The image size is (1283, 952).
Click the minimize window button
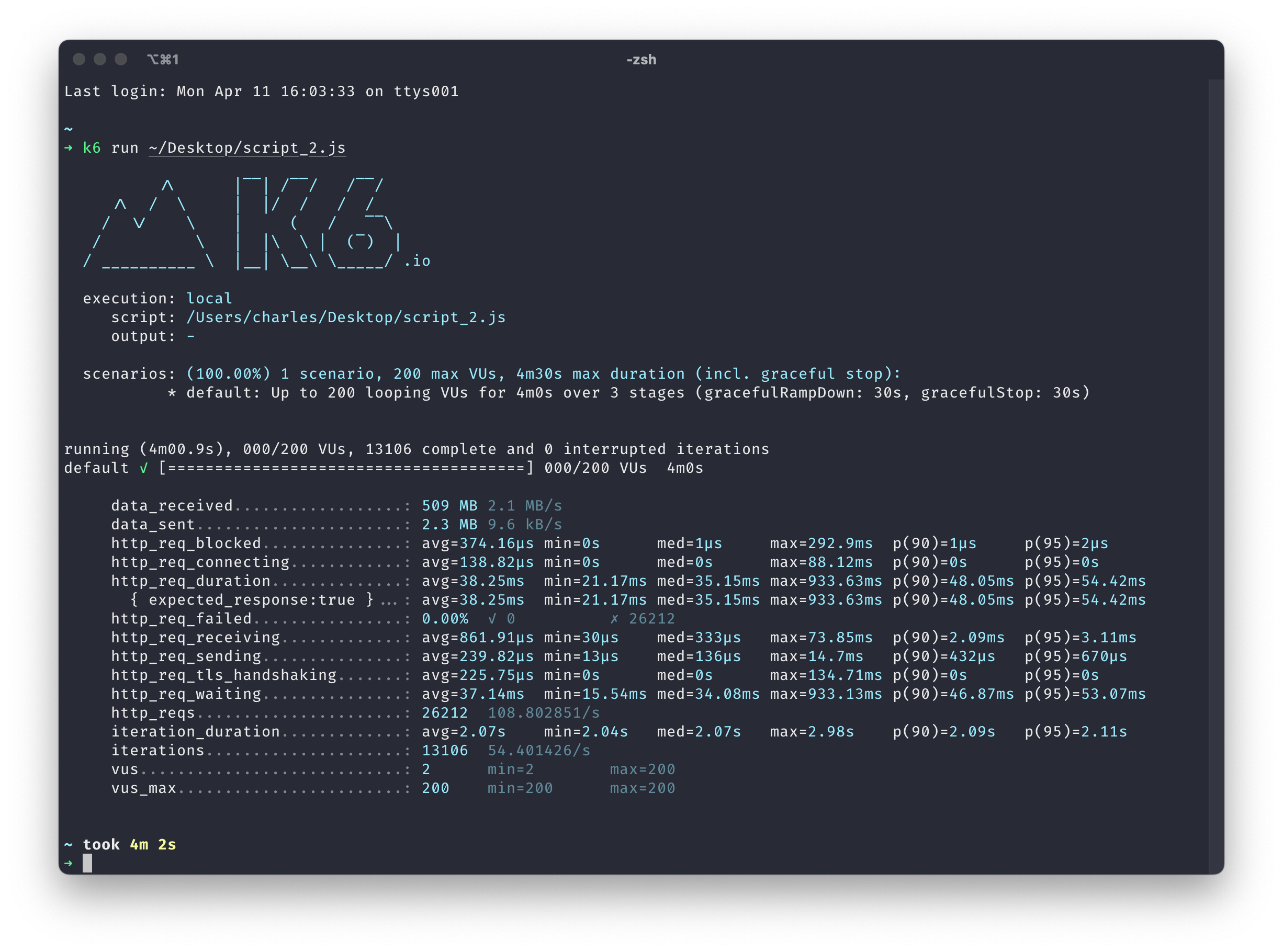click(x=100, y=59)
